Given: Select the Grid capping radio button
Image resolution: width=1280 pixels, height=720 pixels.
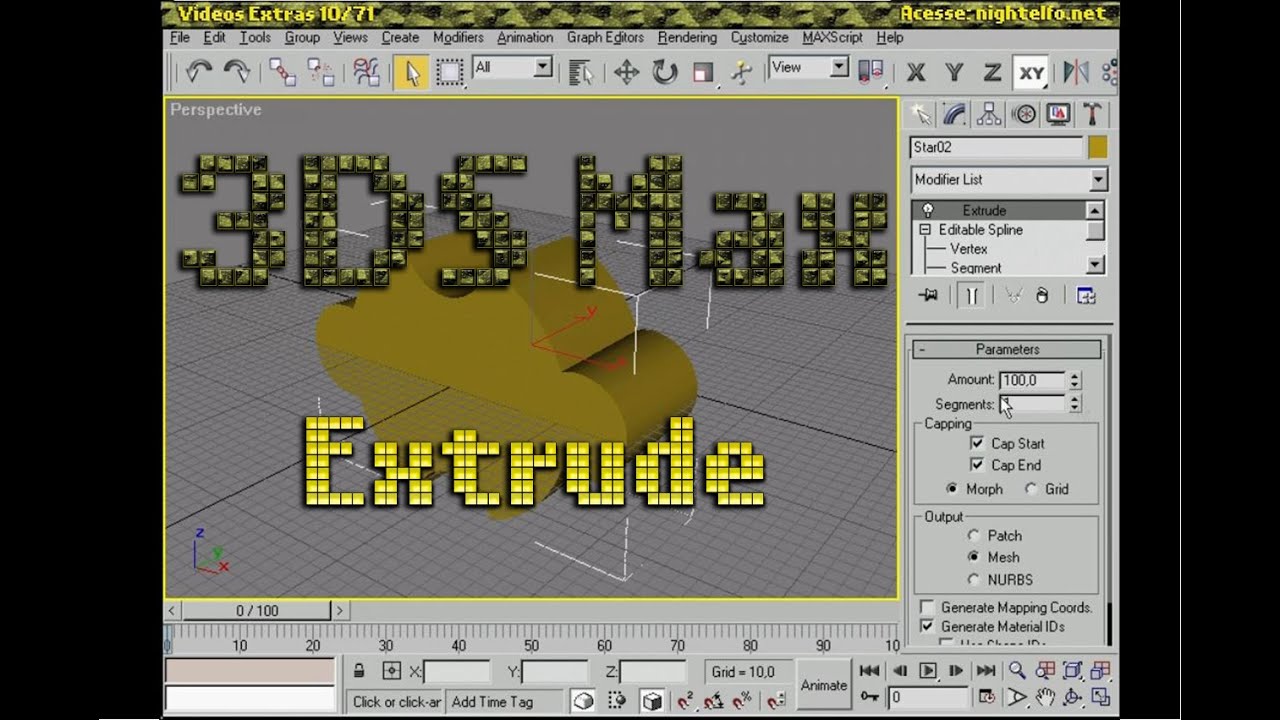Looking at the screenshot, I should pyautogui.click(x=1031, y=489).
